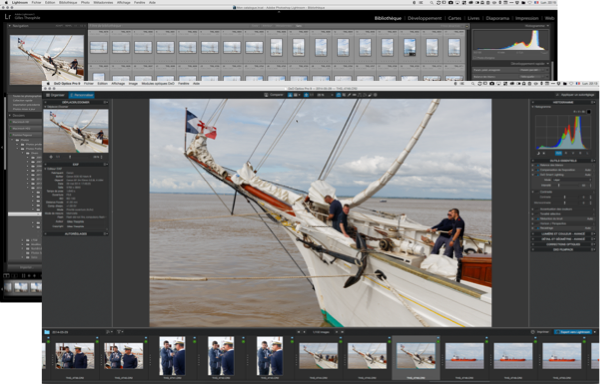
Task: Click the white balance picker icon in DxO toolbar
Action: (349, 95)
